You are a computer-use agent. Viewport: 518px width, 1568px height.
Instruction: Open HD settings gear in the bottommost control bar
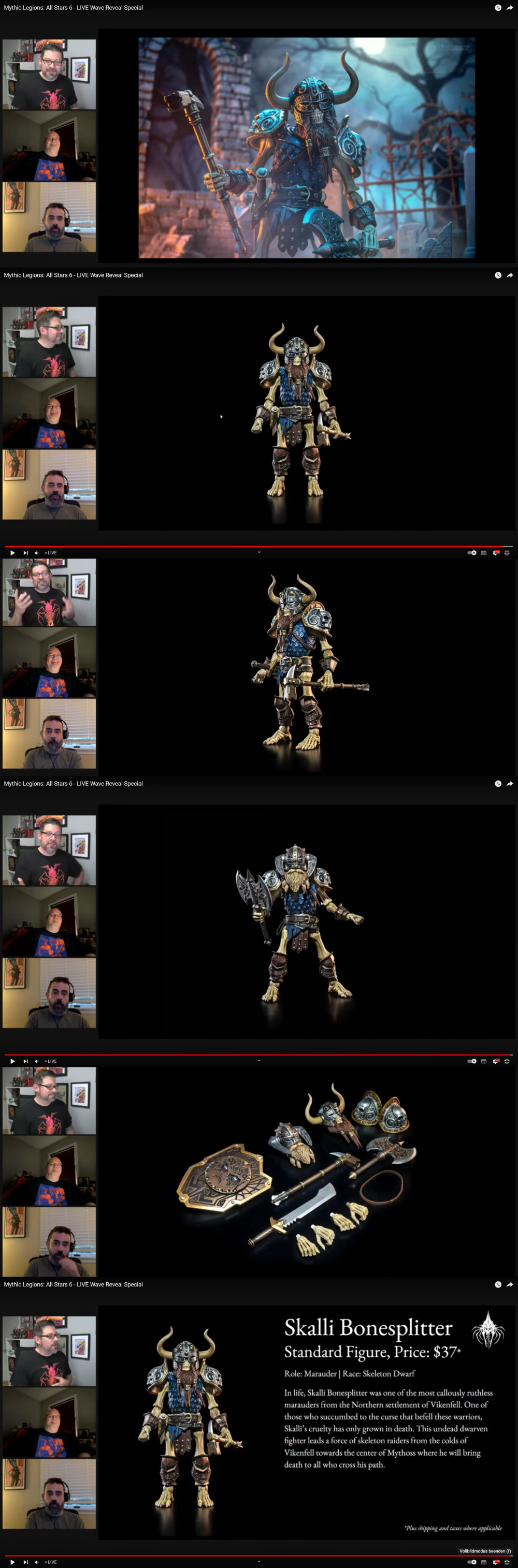495,1562
